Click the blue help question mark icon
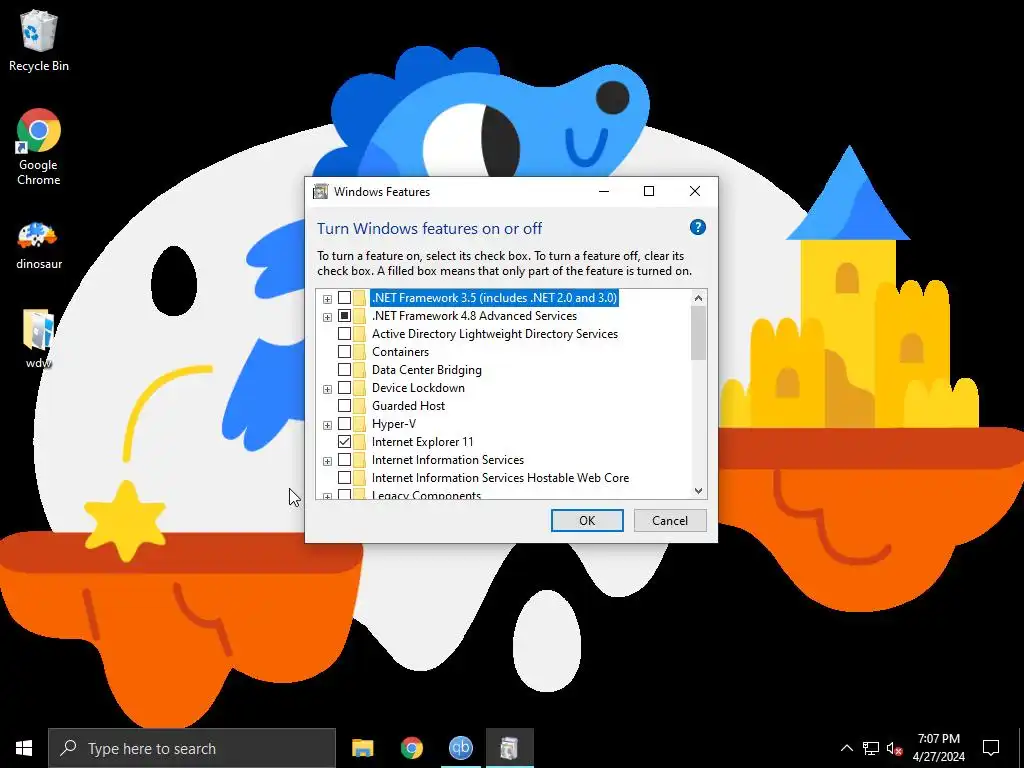This screenshot has width=1024, height=768. coord(697,227)
